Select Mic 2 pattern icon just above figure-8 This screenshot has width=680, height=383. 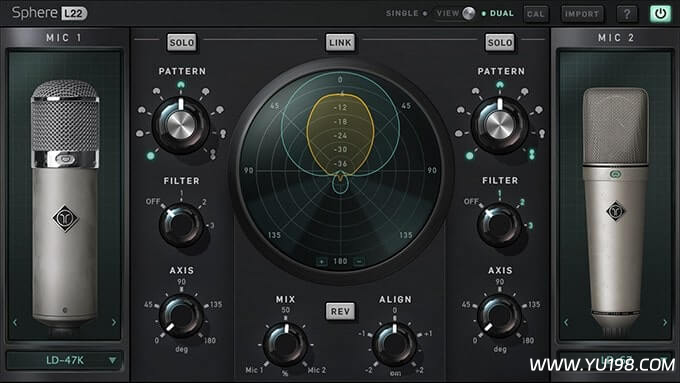[x=542, y=134]
